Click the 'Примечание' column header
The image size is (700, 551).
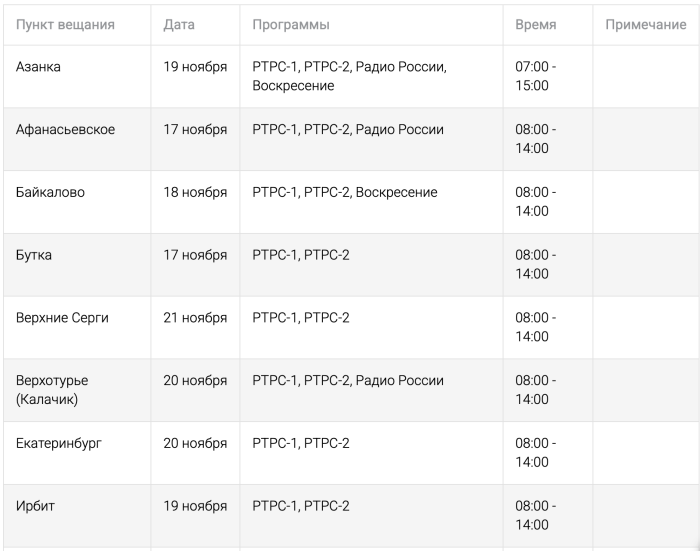645,24
